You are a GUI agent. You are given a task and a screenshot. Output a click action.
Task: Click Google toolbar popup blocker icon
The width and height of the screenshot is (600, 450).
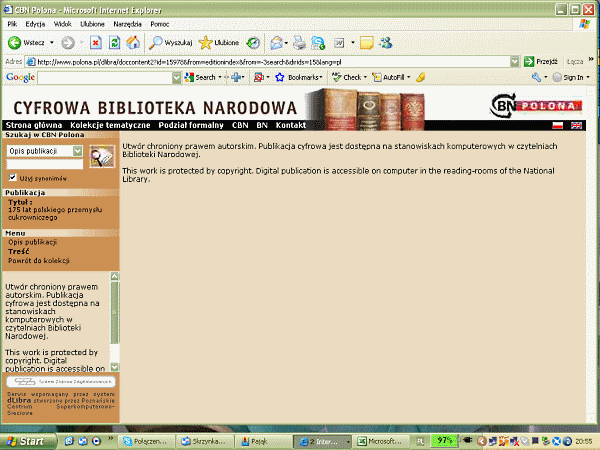coord(259,77)
